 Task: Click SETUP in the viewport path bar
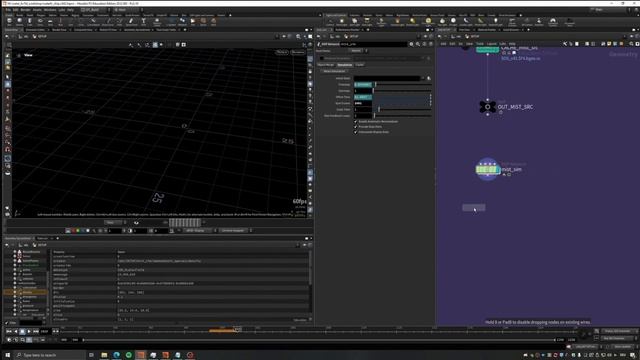[42, 36]
